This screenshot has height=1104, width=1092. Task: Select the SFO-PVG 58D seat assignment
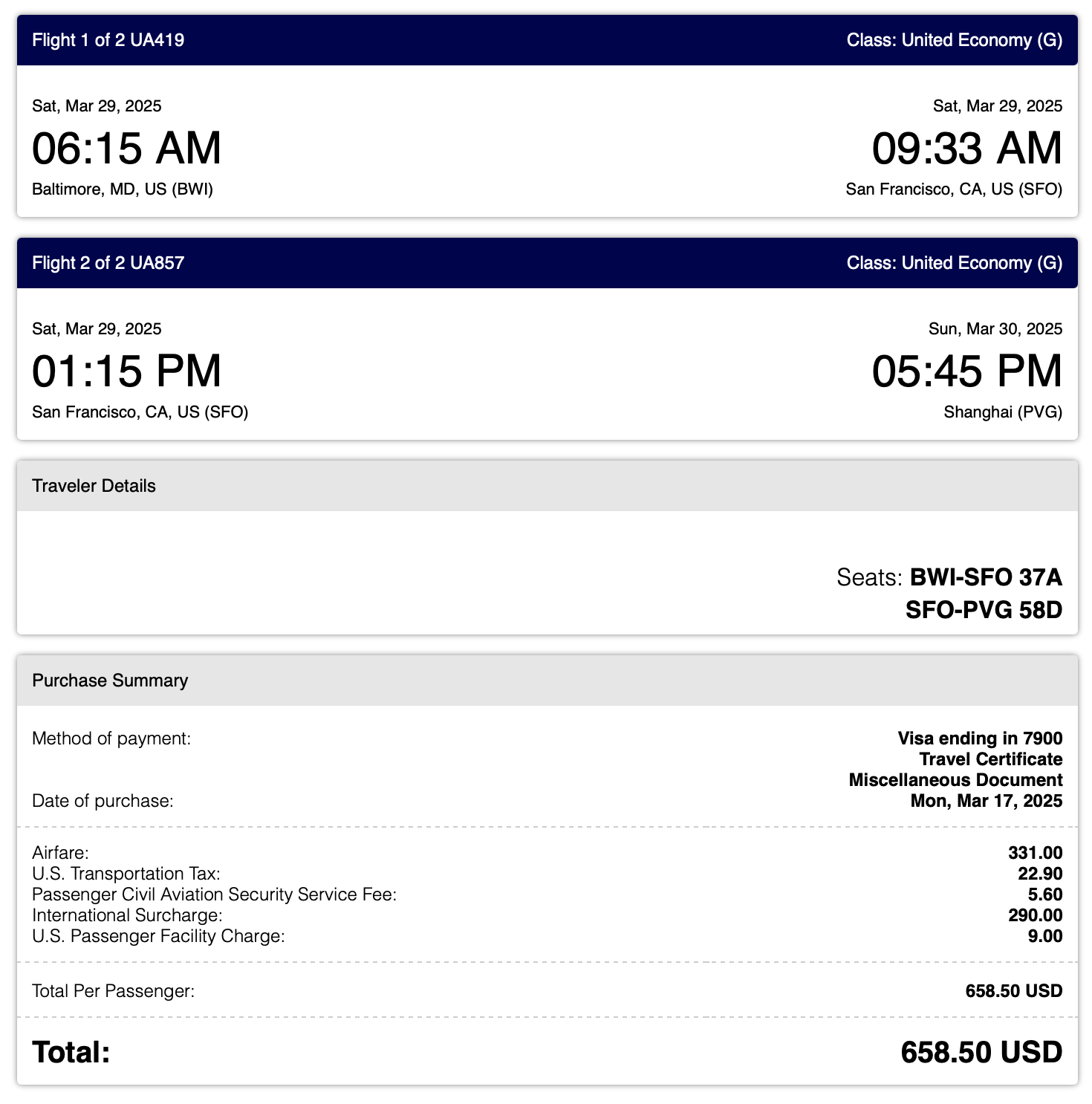pyautogui.click(x=984, y=611)
